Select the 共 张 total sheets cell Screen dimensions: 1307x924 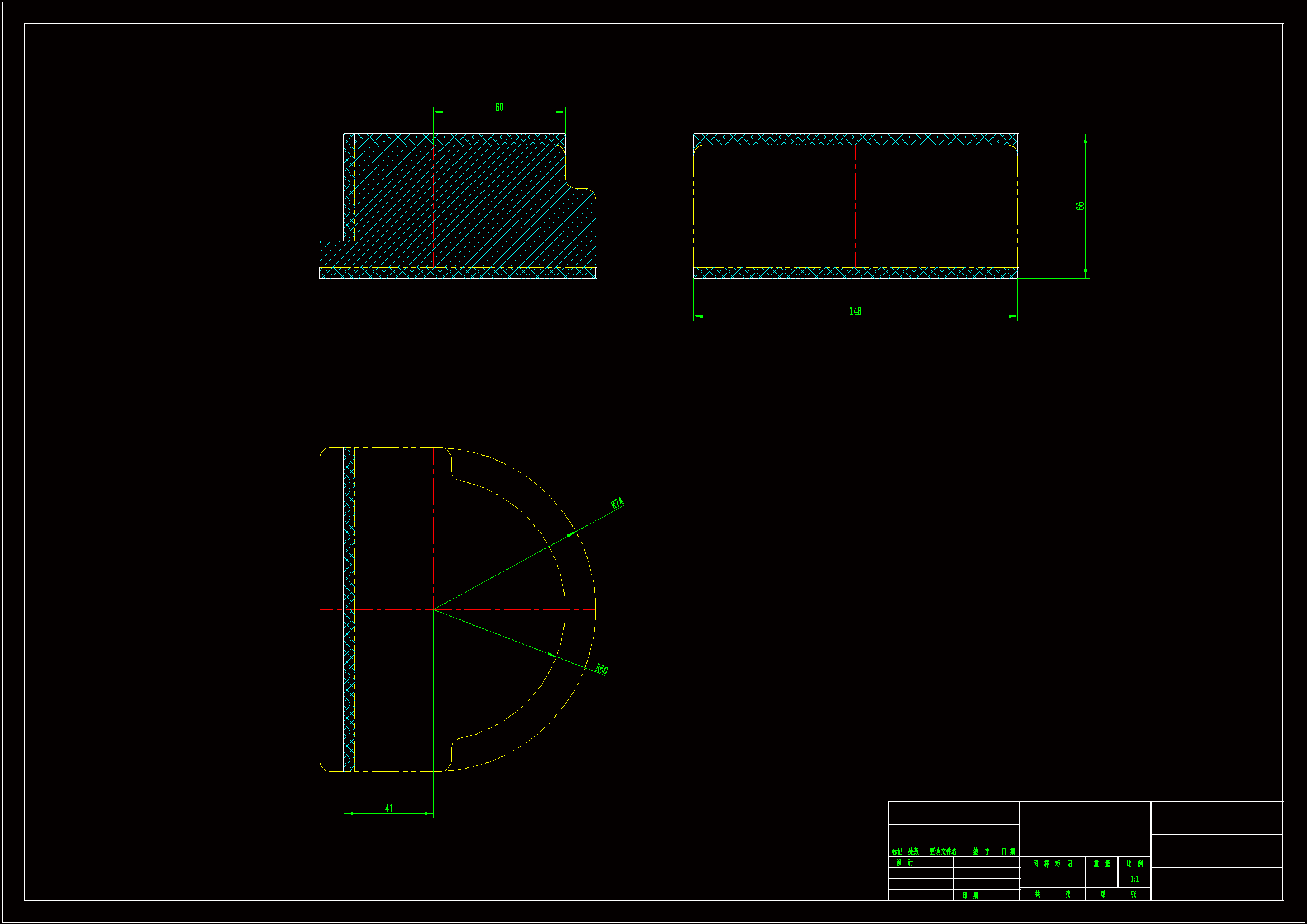[1052, 894]
